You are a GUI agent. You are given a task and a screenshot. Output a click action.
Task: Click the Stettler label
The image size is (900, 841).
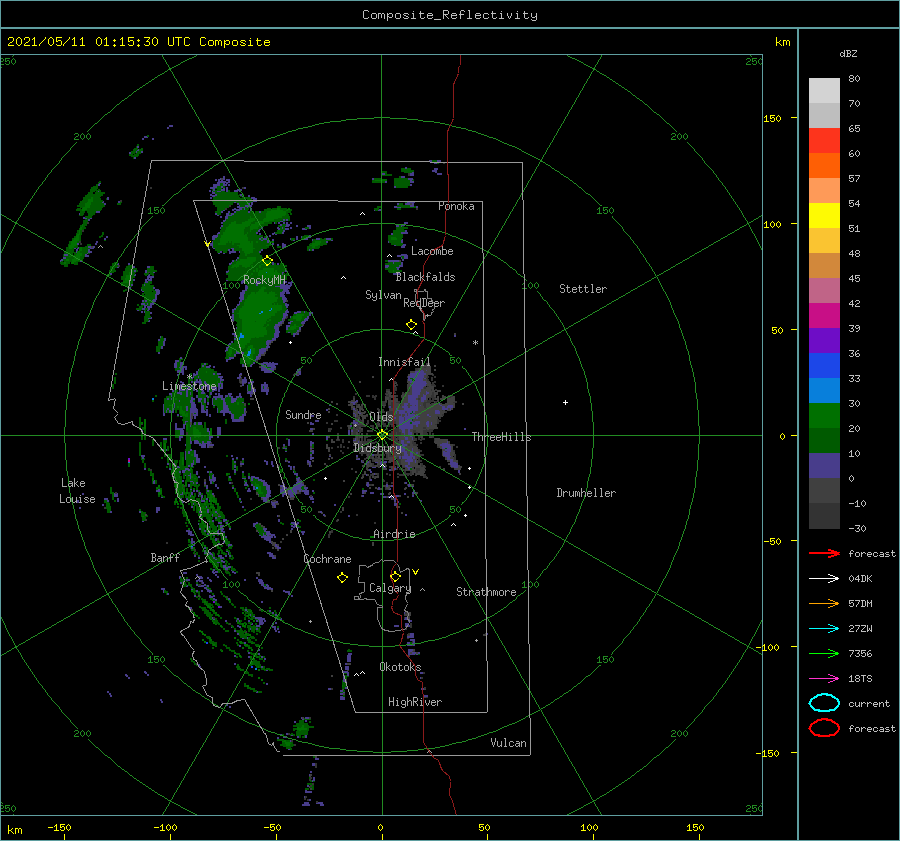pos(583,289)
